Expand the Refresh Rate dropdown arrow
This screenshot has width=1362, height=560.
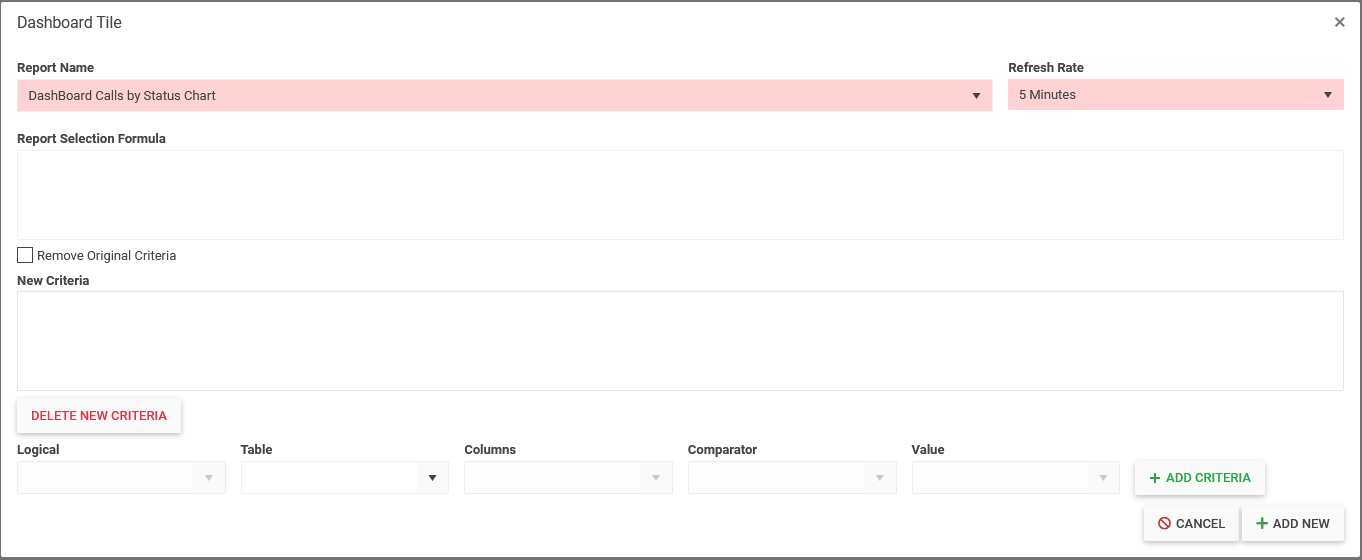pos(1328,96)
